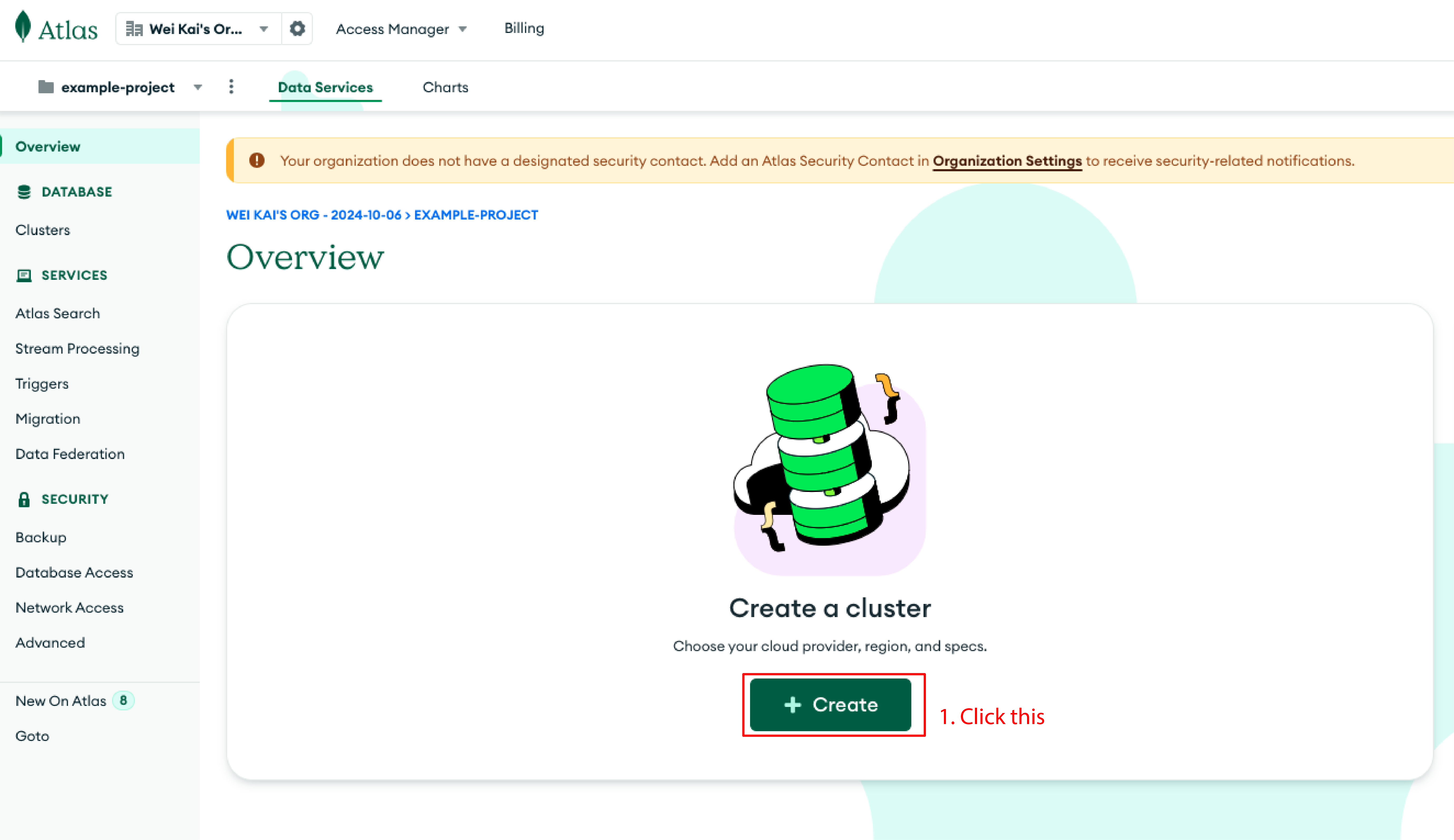
Task: Open the project options three-dot menu
Action: coord(231,86)
